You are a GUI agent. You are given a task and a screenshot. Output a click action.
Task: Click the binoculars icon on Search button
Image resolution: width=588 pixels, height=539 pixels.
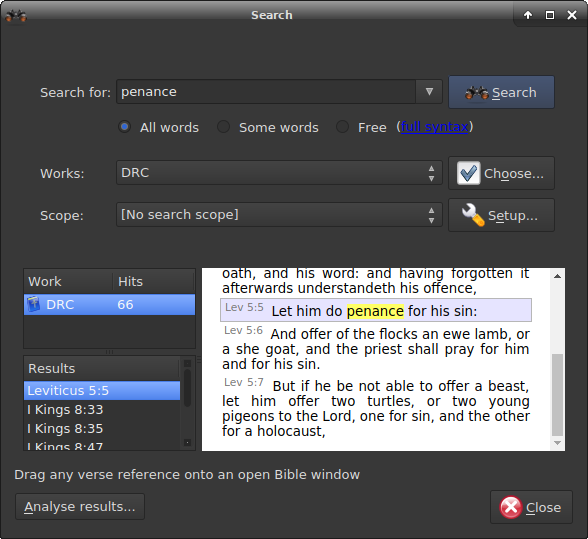[476, 93]
